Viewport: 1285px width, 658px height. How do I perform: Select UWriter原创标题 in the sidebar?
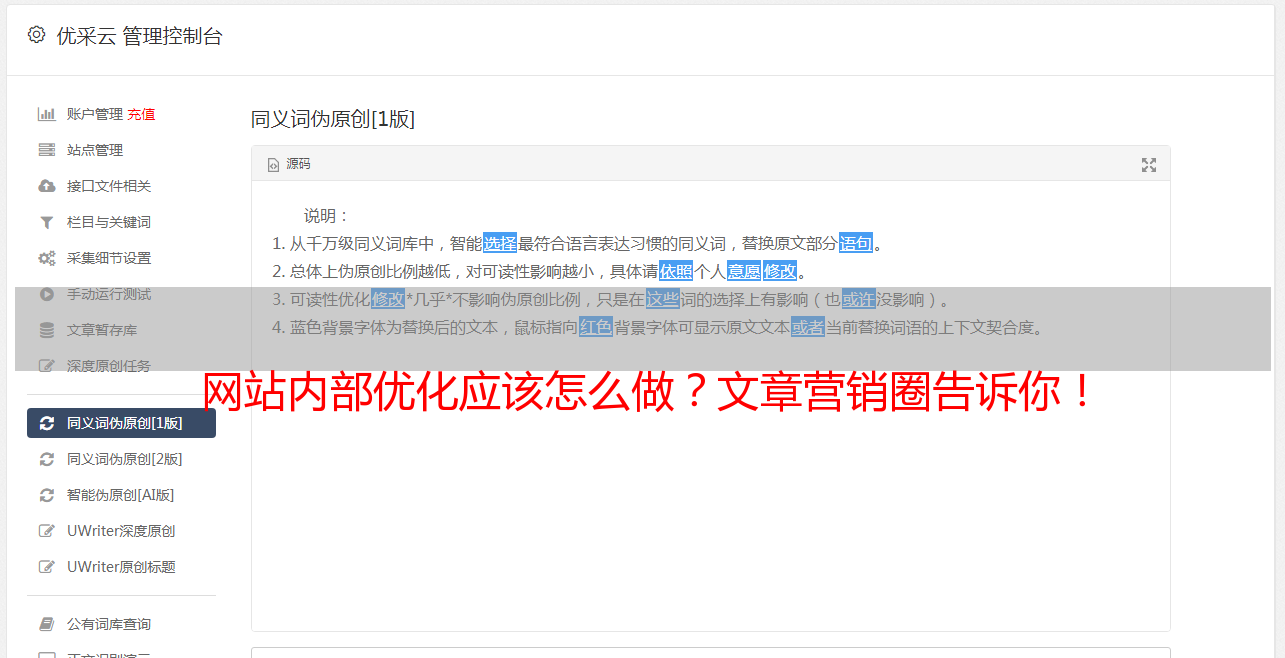click(x=121, y=567)
